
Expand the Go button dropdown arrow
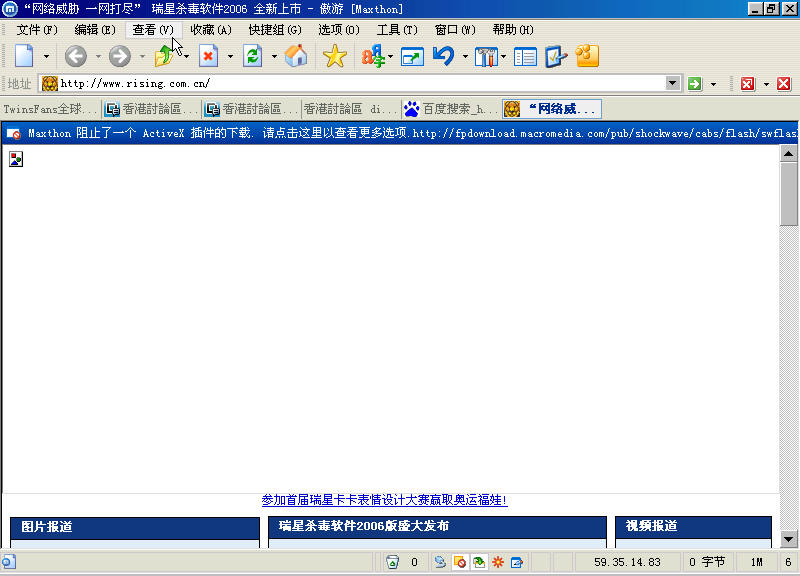pos(713,84)
